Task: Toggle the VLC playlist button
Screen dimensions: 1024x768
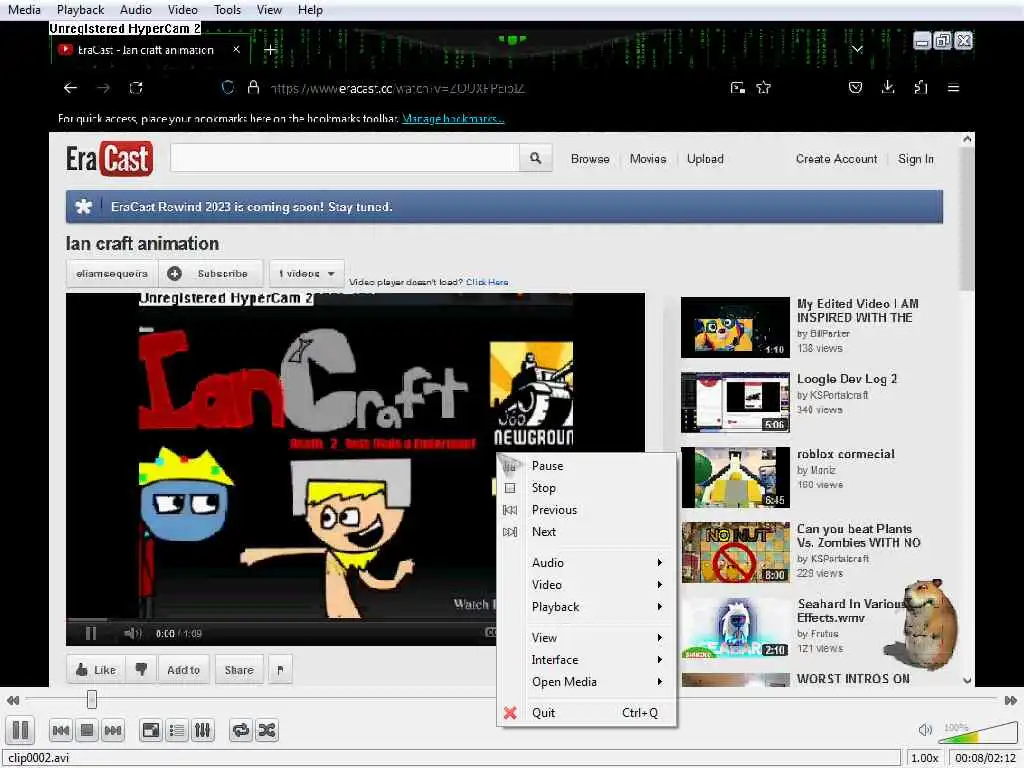Action: pos(177,730)
